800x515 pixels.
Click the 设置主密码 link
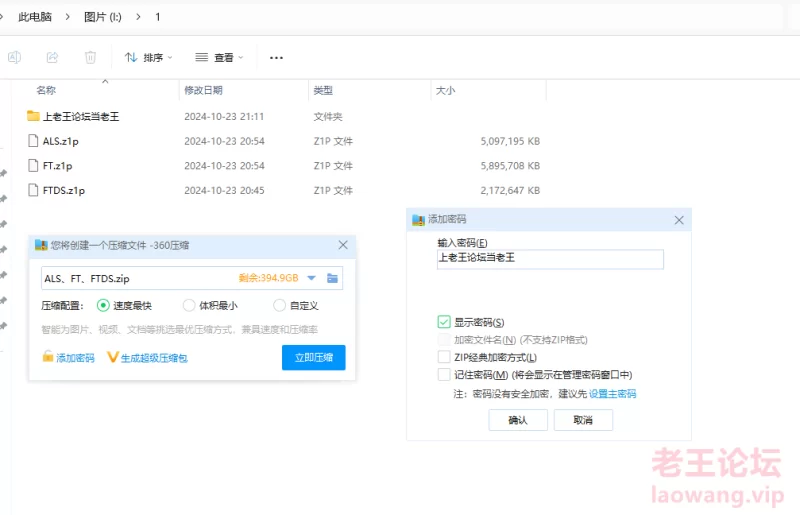(x=612, y=394)
